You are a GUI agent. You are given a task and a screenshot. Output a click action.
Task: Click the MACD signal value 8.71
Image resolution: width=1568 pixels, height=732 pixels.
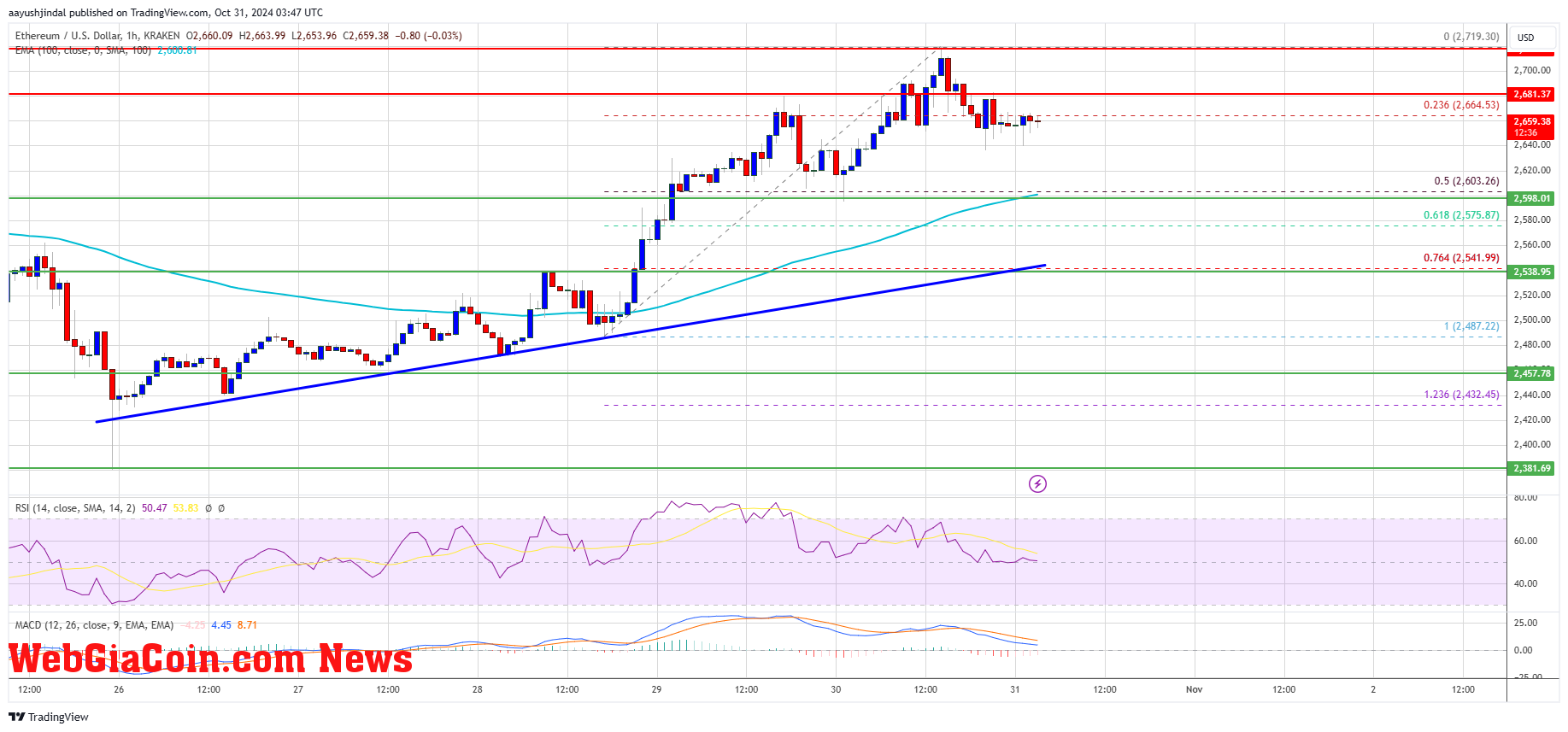[247, 625]
